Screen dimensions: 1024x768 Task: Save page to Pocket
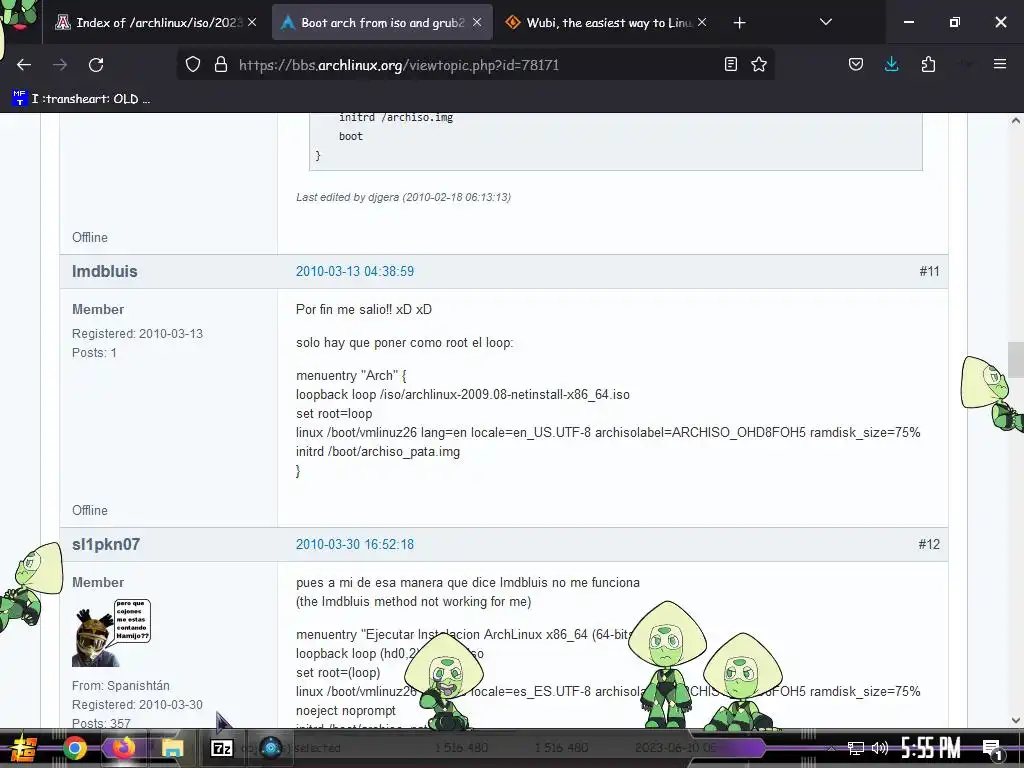tap(856, 64)
